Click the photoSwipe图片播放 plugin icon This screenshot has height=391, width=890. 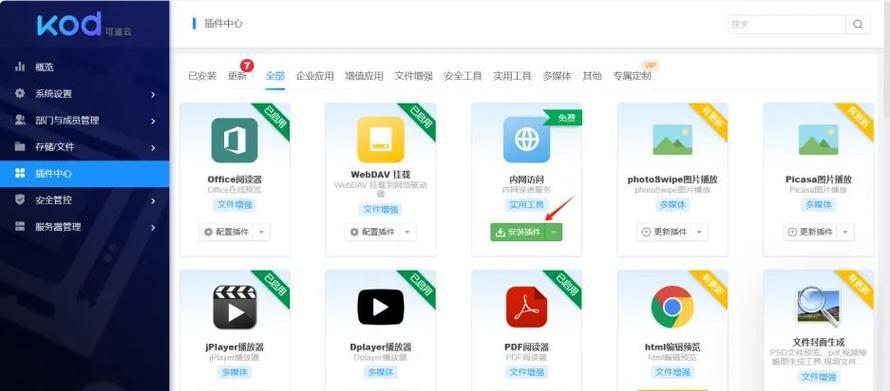(x=672, y=140)
